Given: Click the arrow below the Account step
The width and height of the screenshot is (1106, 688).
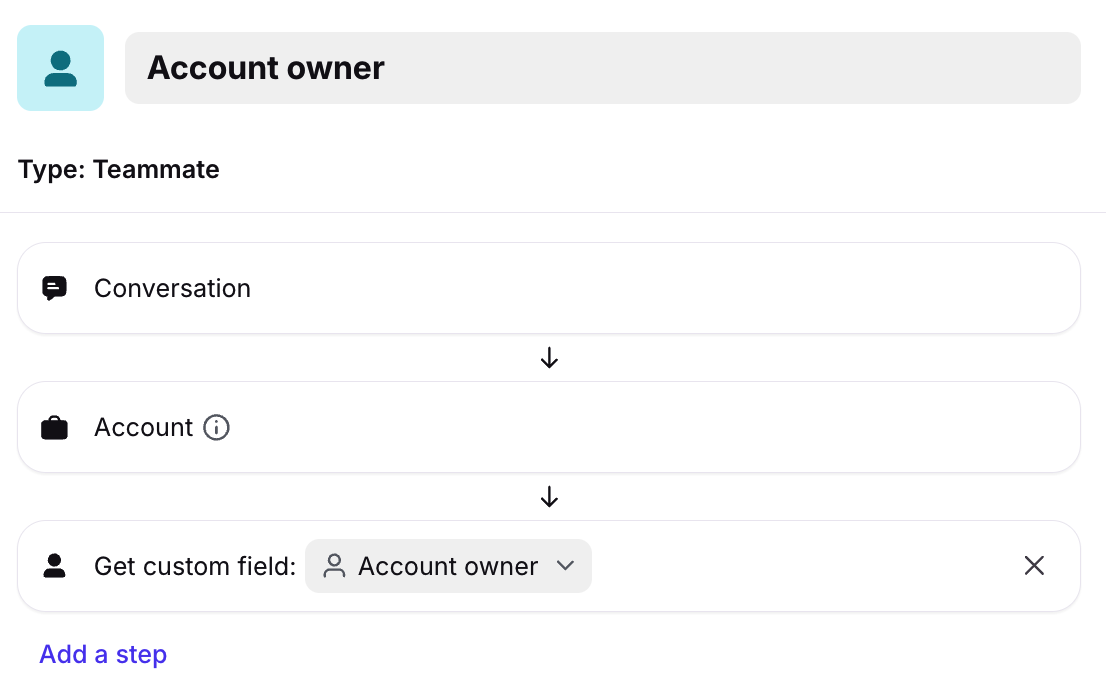Looking at the screenshot, I should point(549,497).
